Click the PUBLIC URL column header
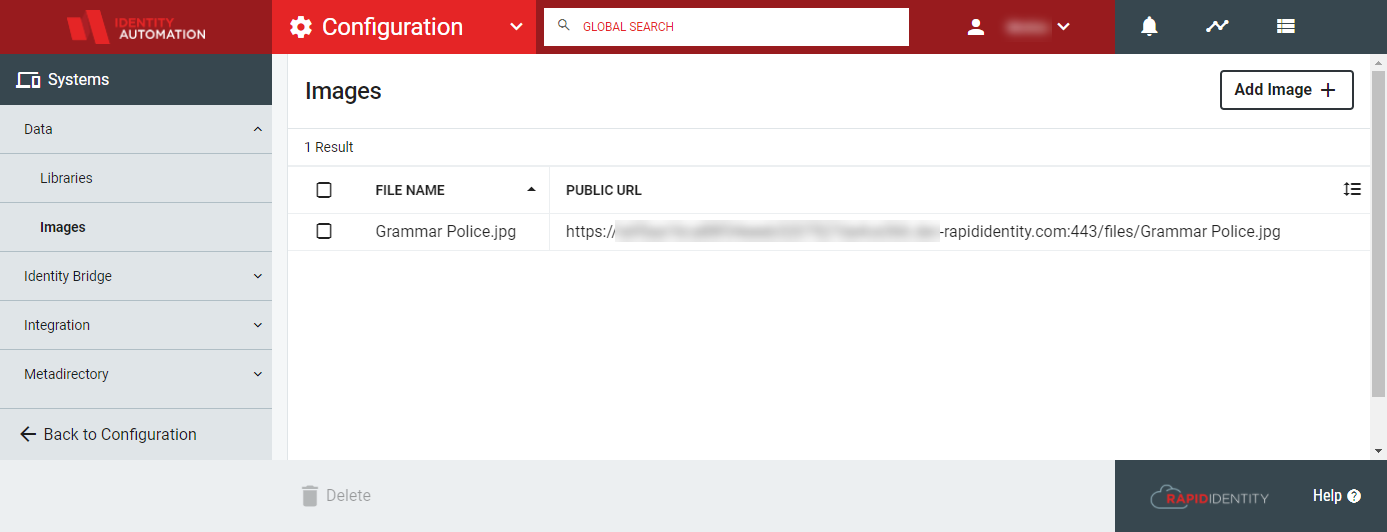 click(x=604, y=190)
